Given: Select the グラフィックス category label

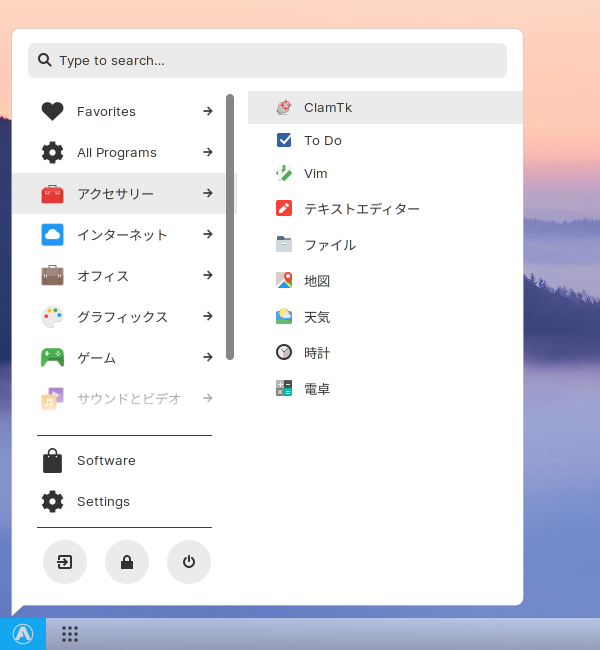Looking at the screenshot, I should click(x=122, y=317).
